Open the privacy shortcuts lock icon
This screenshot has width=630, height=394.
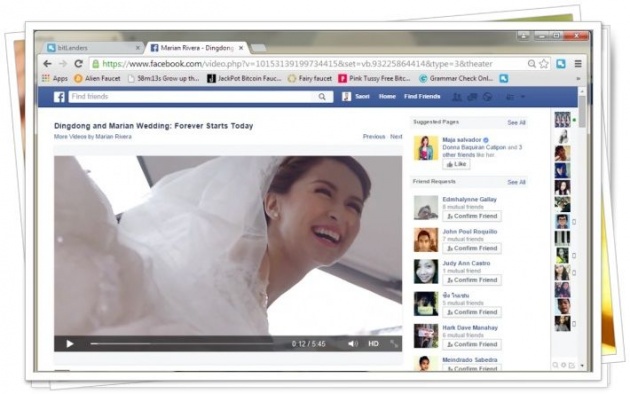(510, 97)
